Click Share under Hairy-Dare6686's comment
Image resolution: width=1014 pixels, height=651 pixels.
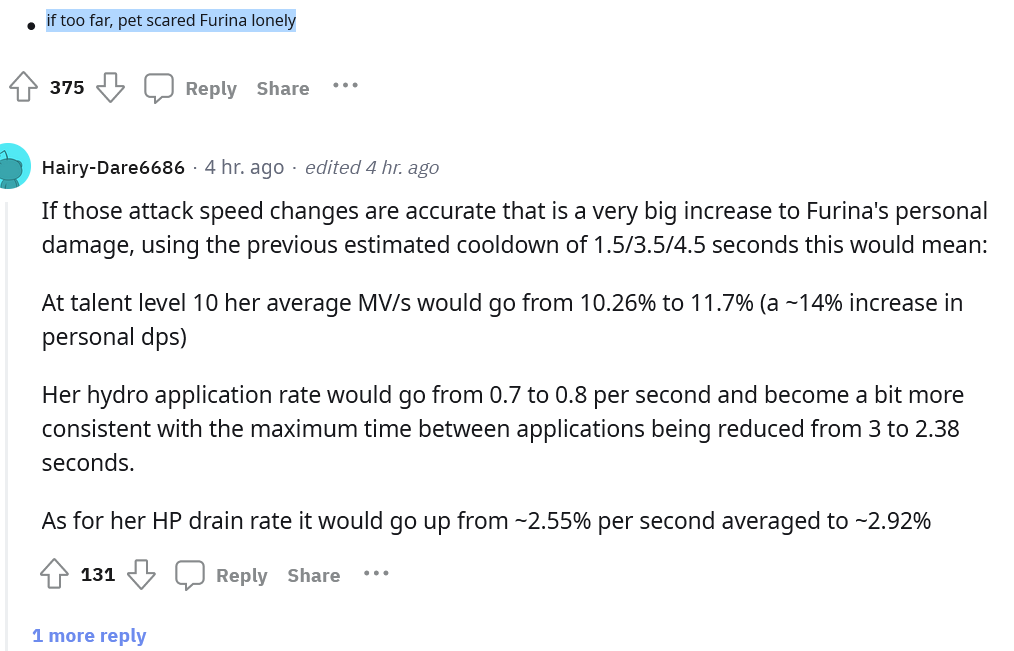coord(314,575)
